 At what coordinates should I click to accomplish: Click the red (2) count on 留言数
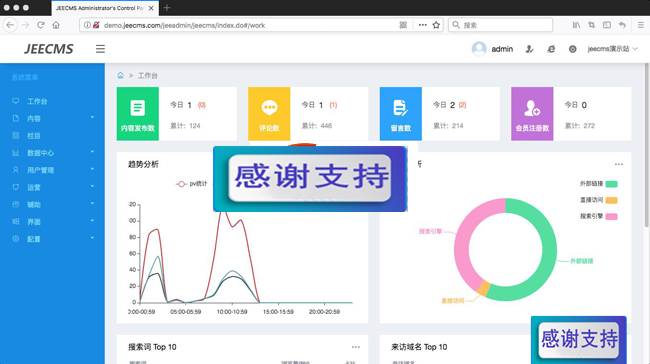463,105
